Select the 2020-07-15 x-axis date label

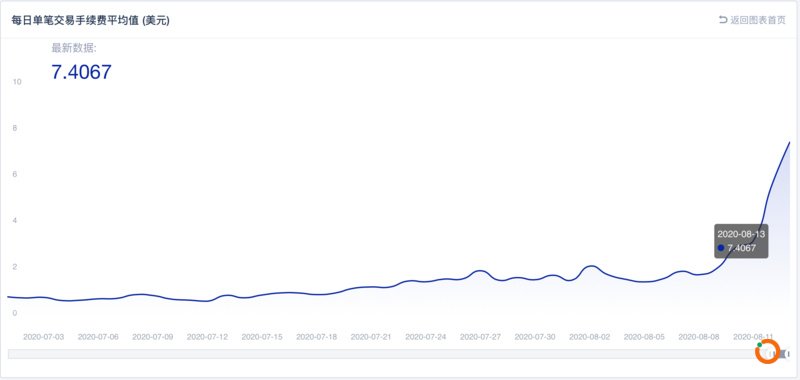pyautogui.click(x=262, y=337)
